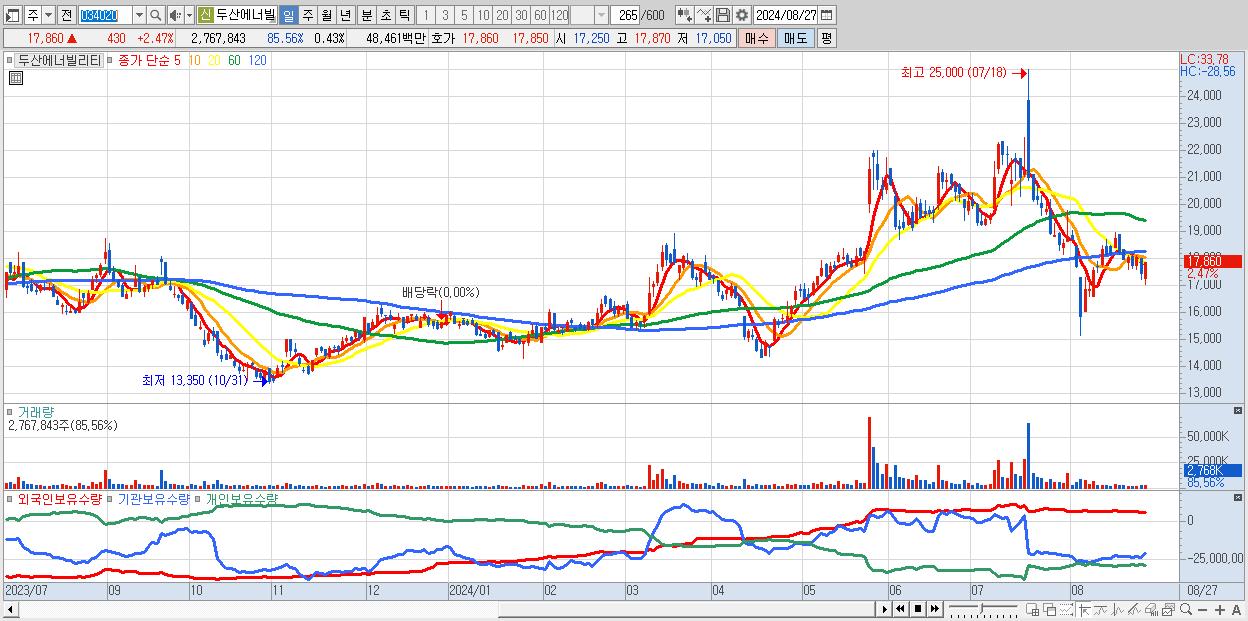Open chart settings gear icon
Screen dimensions: 1248x621
point(742,15)
